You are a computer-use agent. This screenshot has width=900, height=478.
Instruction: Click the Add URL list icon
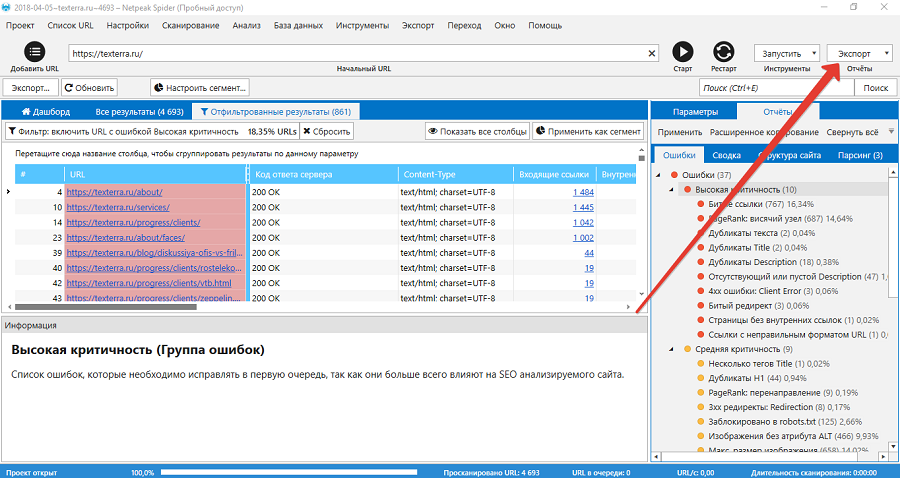coord(34,52)
